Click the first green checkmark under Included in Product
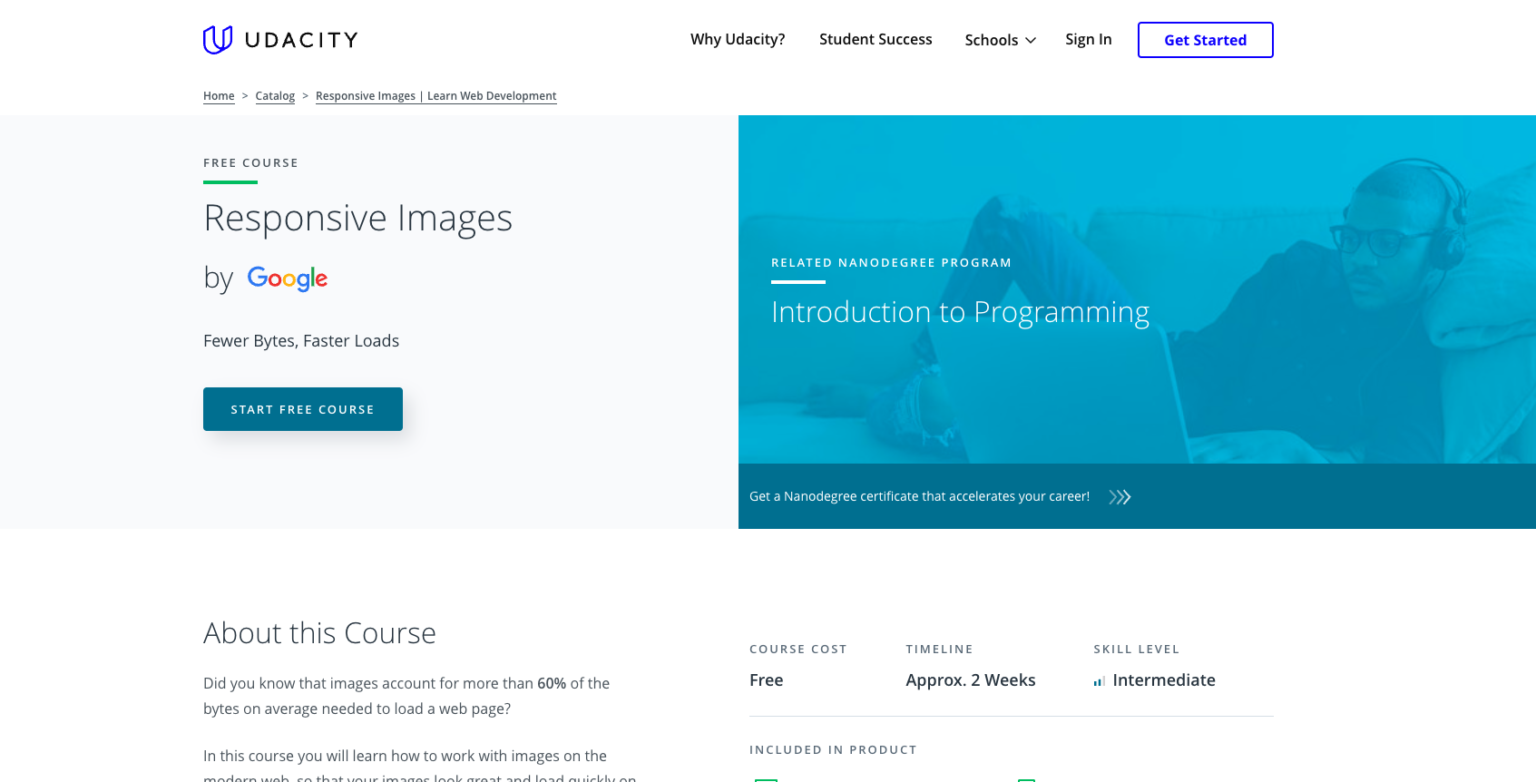This screenshot has height=782, width=1536. pos(765,778)
